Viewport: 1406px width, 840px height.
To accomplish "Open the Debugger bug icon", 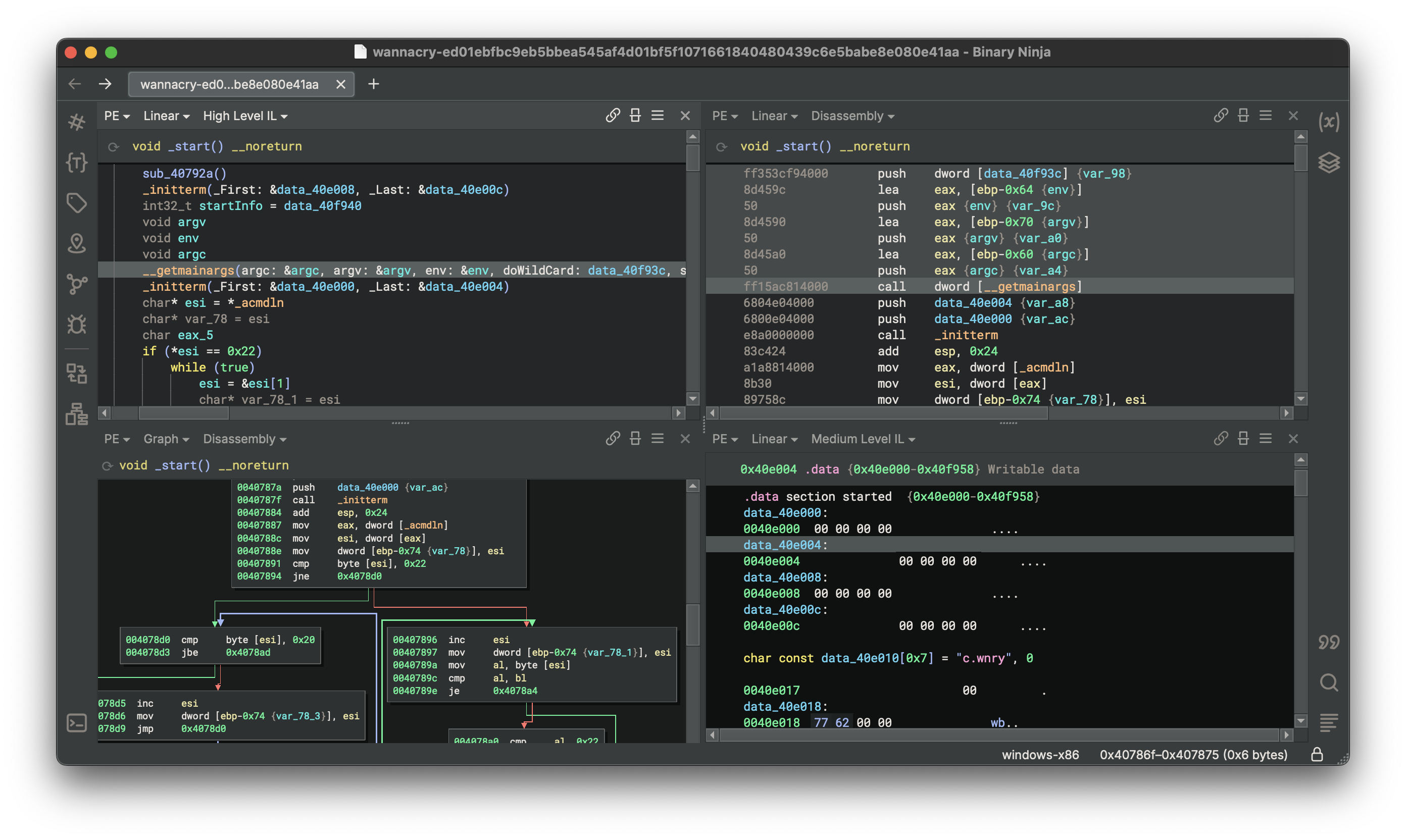I will 76,325.
